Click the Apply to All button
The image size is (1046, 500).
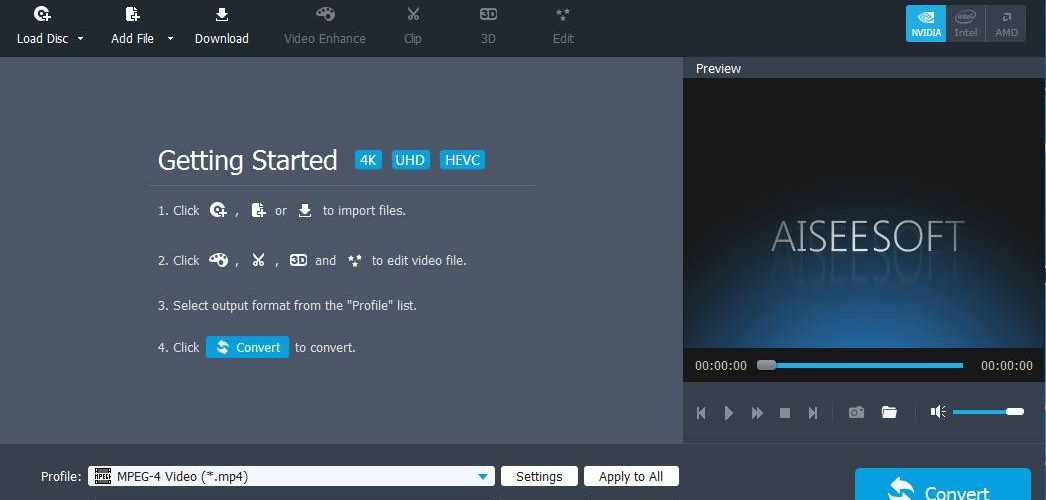click(631, 477)
